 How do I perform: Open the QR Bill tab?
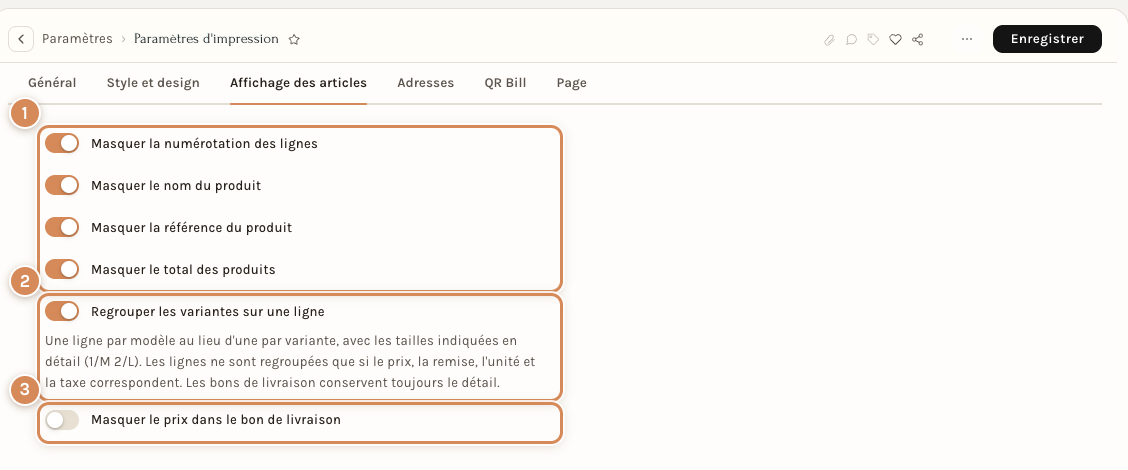click(506, 83)
